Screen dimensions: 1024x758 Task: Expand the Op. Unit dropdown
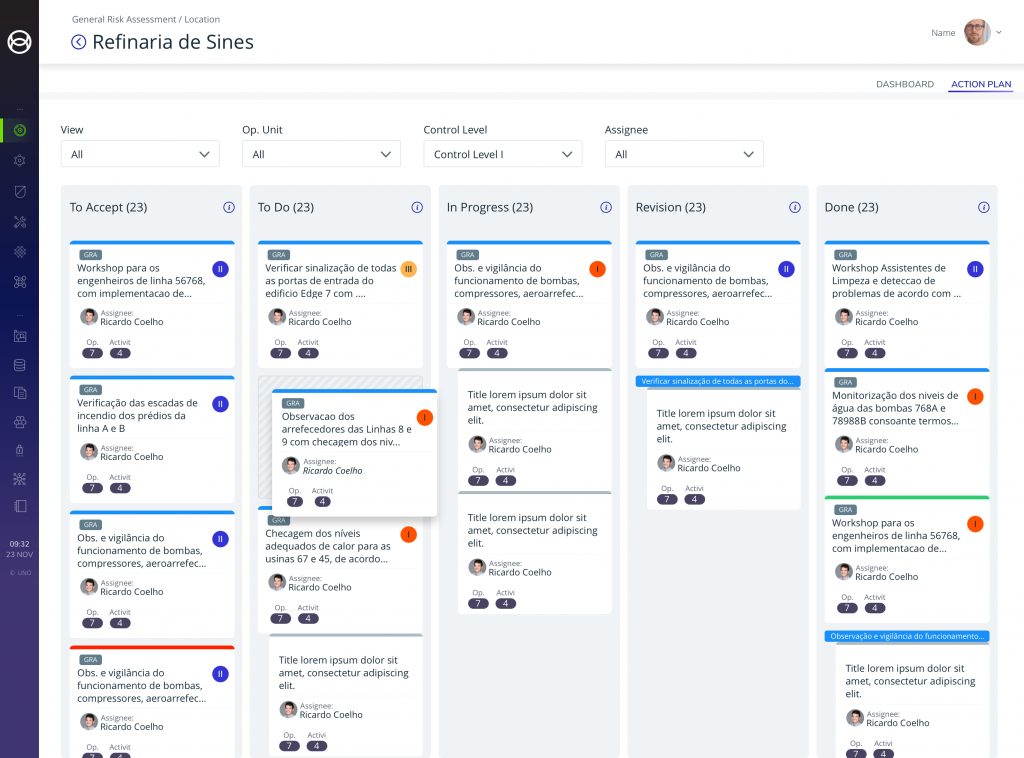tap(321, 154)
